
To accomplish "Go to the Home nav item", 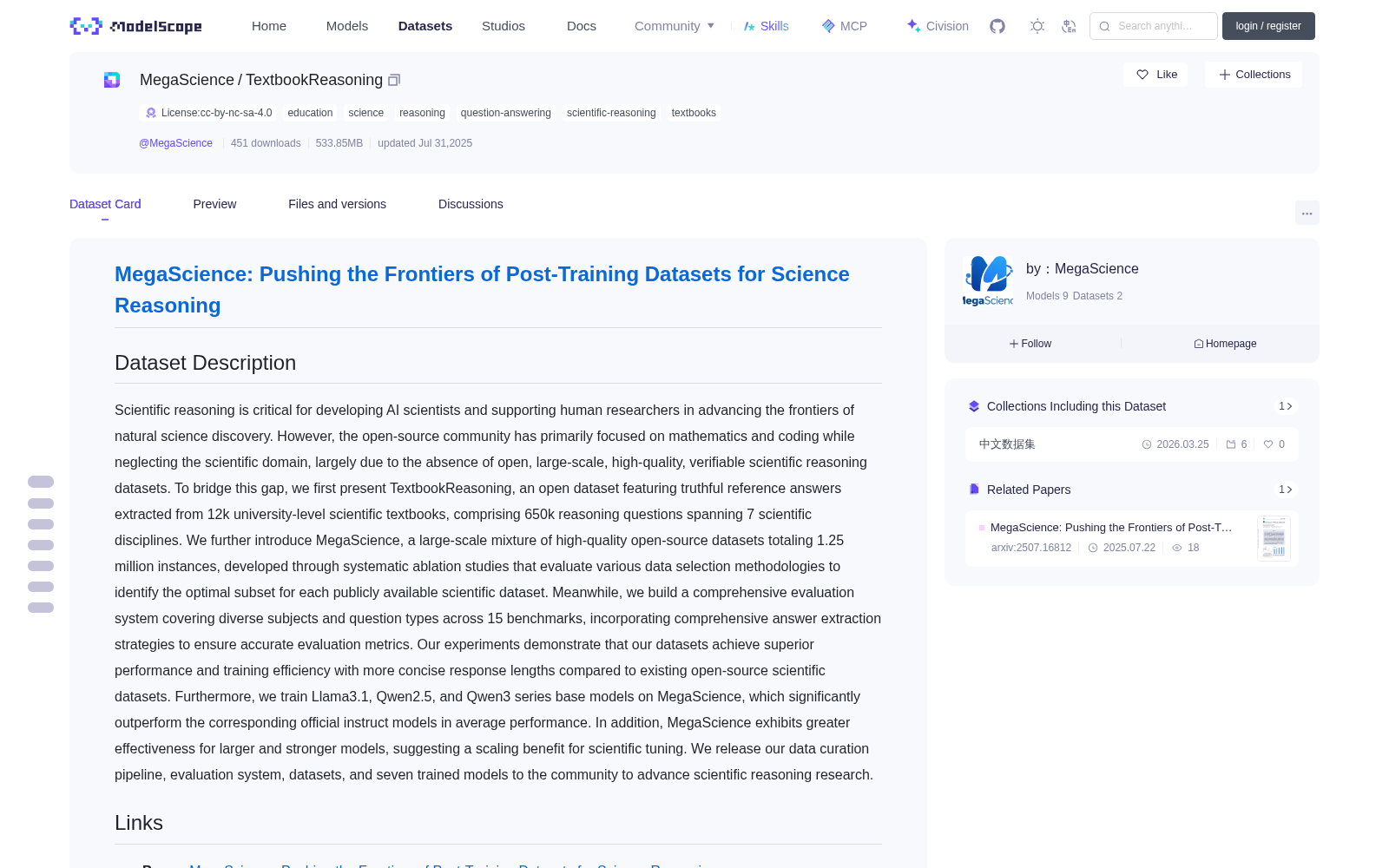I will (x=269, y=26).
